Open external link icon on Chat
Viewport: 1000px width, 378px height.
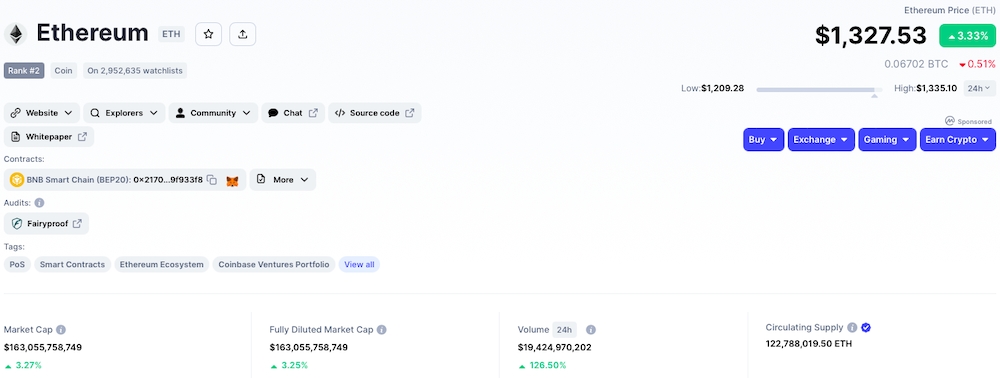click(313, 113)
